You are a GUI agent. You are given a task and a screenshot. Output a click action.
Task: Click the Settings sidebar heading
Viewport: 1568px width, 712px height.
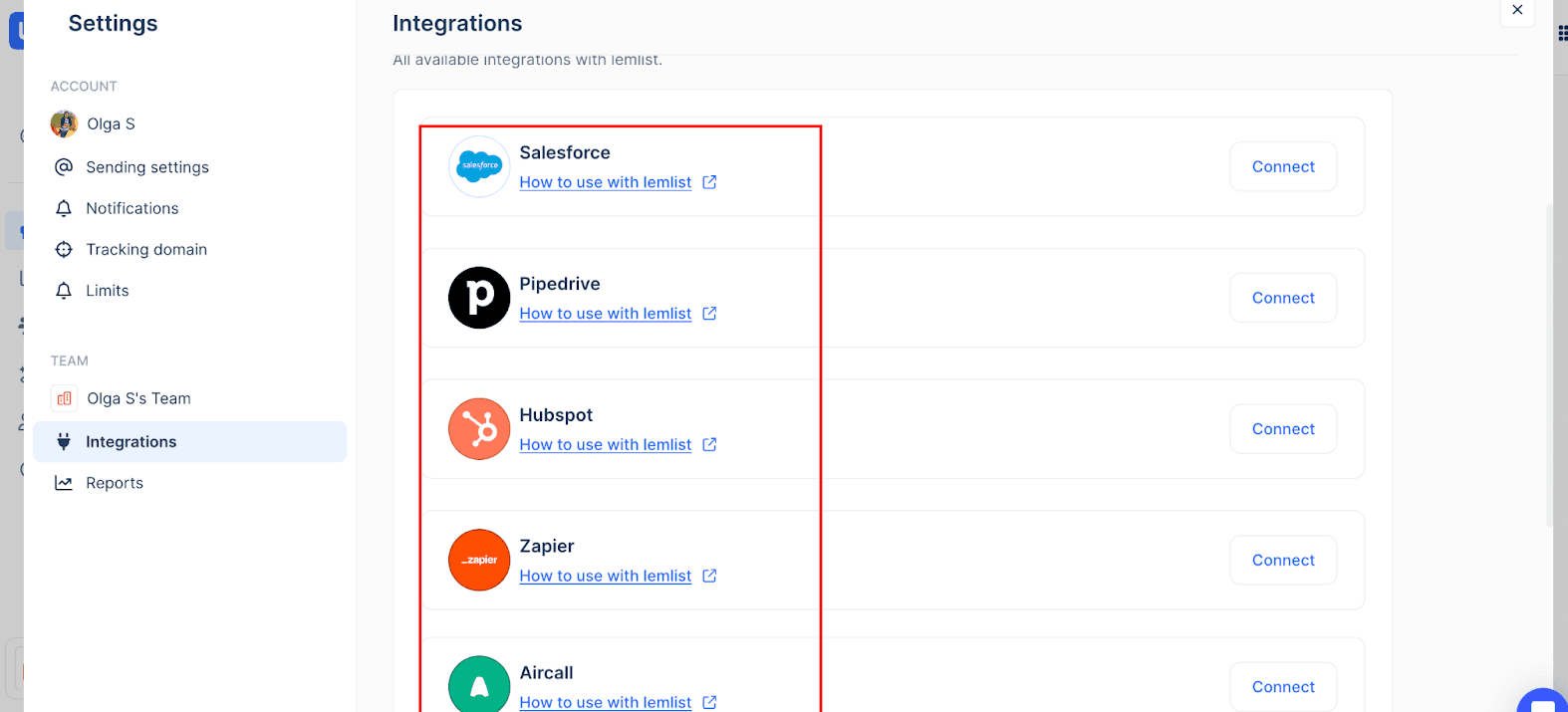click(113, 23)
